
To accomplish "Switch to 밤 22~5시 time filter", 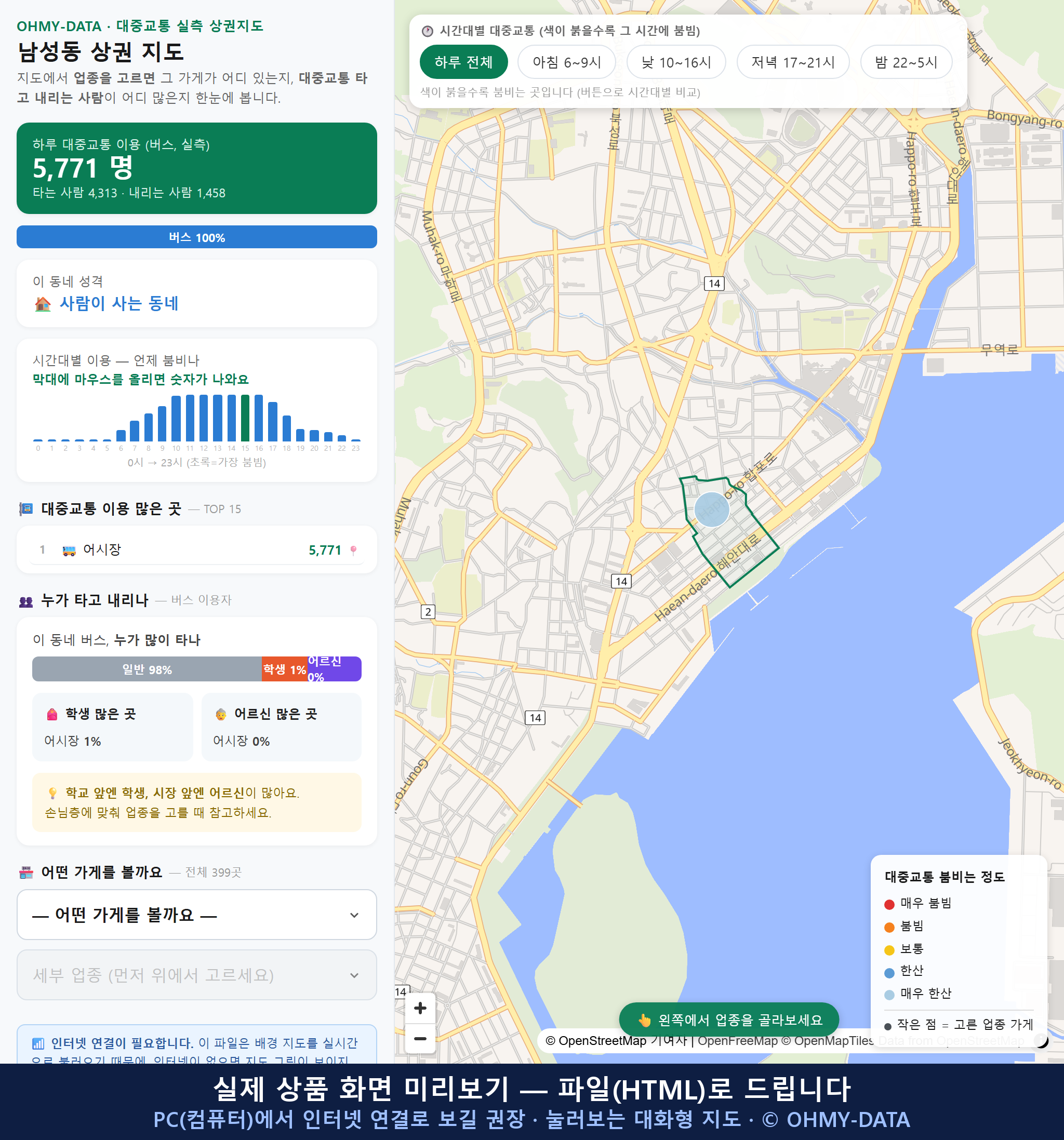I will pos(906,62).
